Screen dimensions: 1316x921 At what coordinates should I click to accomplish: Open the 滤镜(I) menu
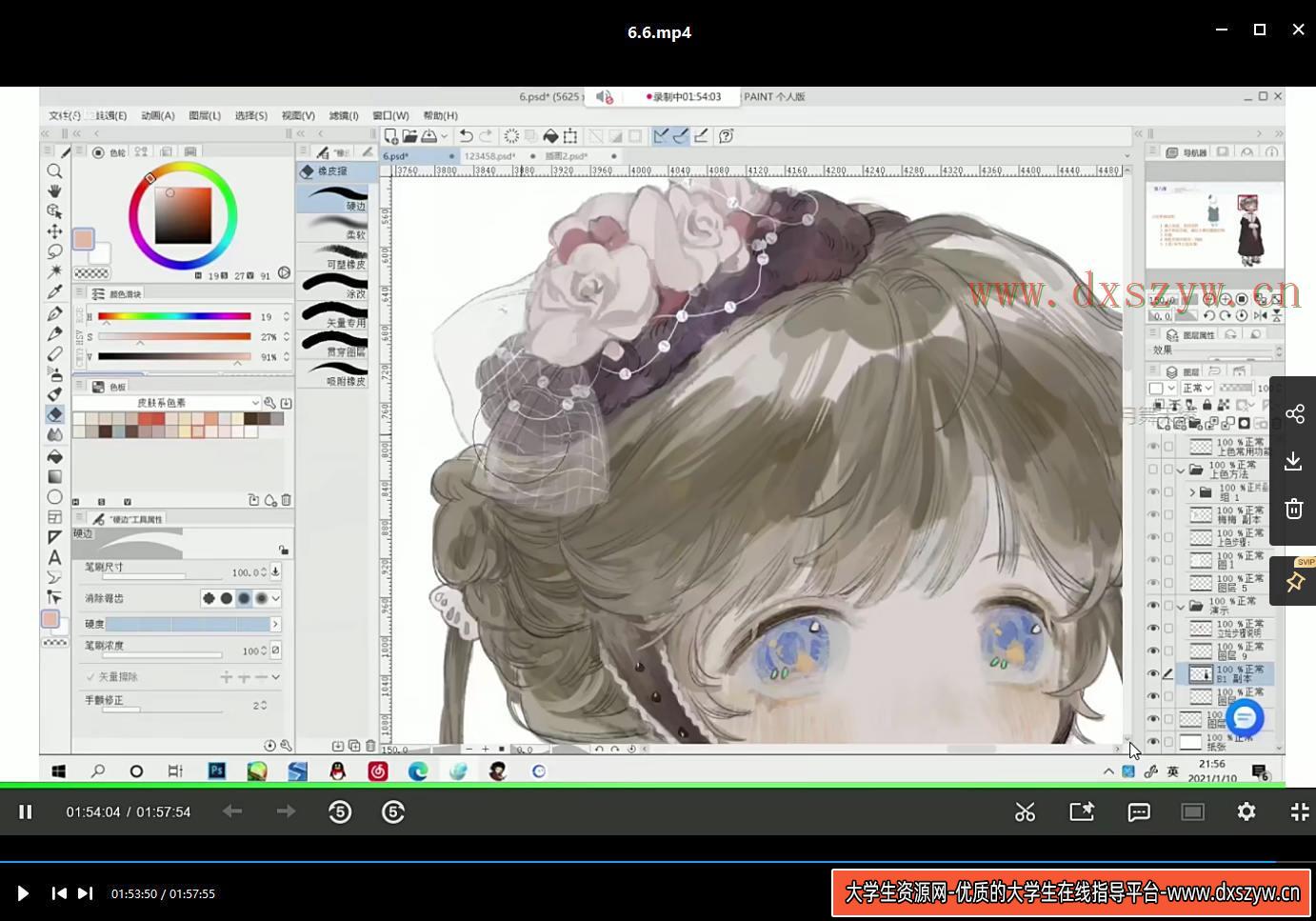tap(344, 115)
